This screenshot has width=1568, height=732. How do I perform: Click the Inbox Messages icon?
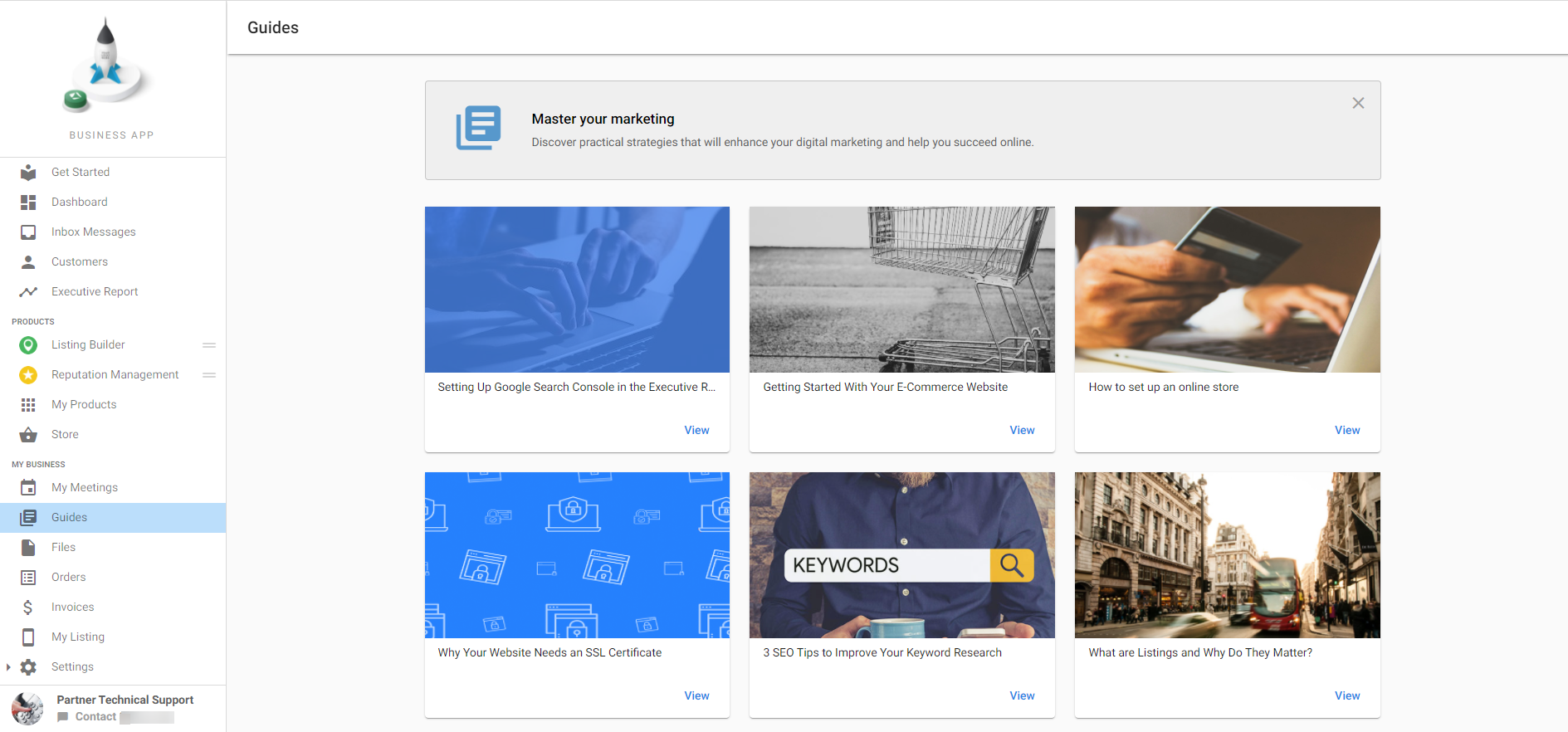coord(28,232)
